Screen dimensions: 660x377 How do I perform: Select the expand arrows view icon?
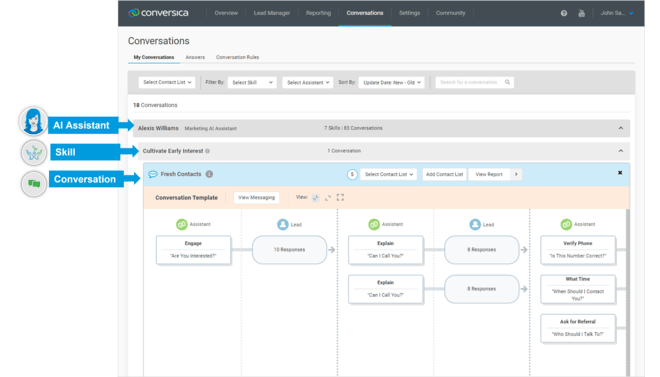point(328,197)
